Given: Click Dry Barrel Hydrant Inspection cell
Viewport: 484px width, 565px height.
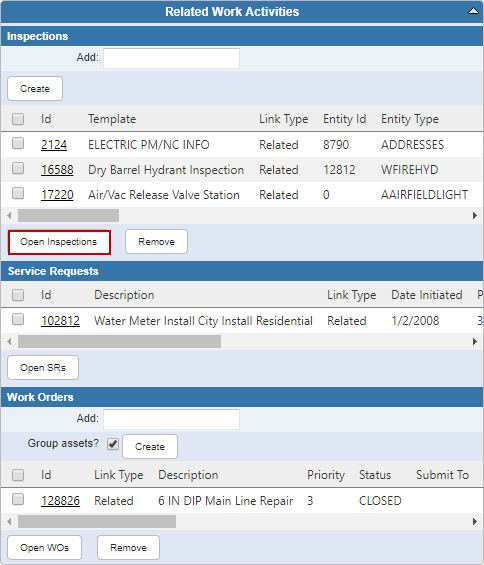Looking at the screenshot, I should pyautogui.click(x=166, y=170).
